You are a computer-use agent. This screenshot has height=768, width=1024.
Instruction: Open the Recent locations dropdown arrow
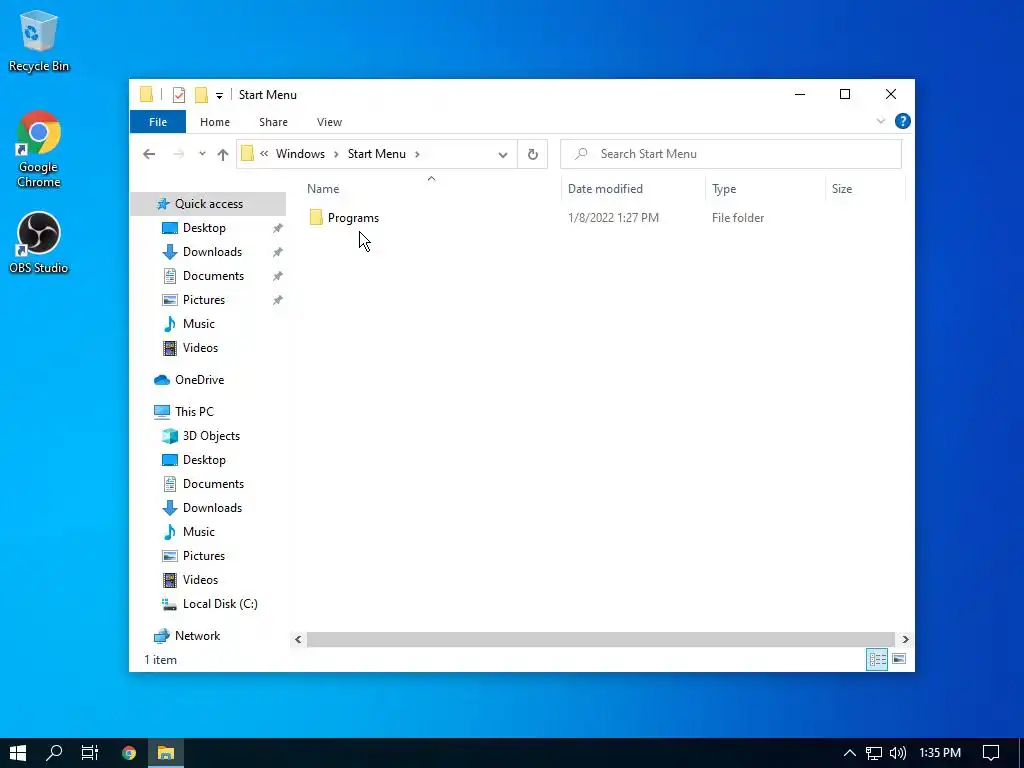click(202, 154)
